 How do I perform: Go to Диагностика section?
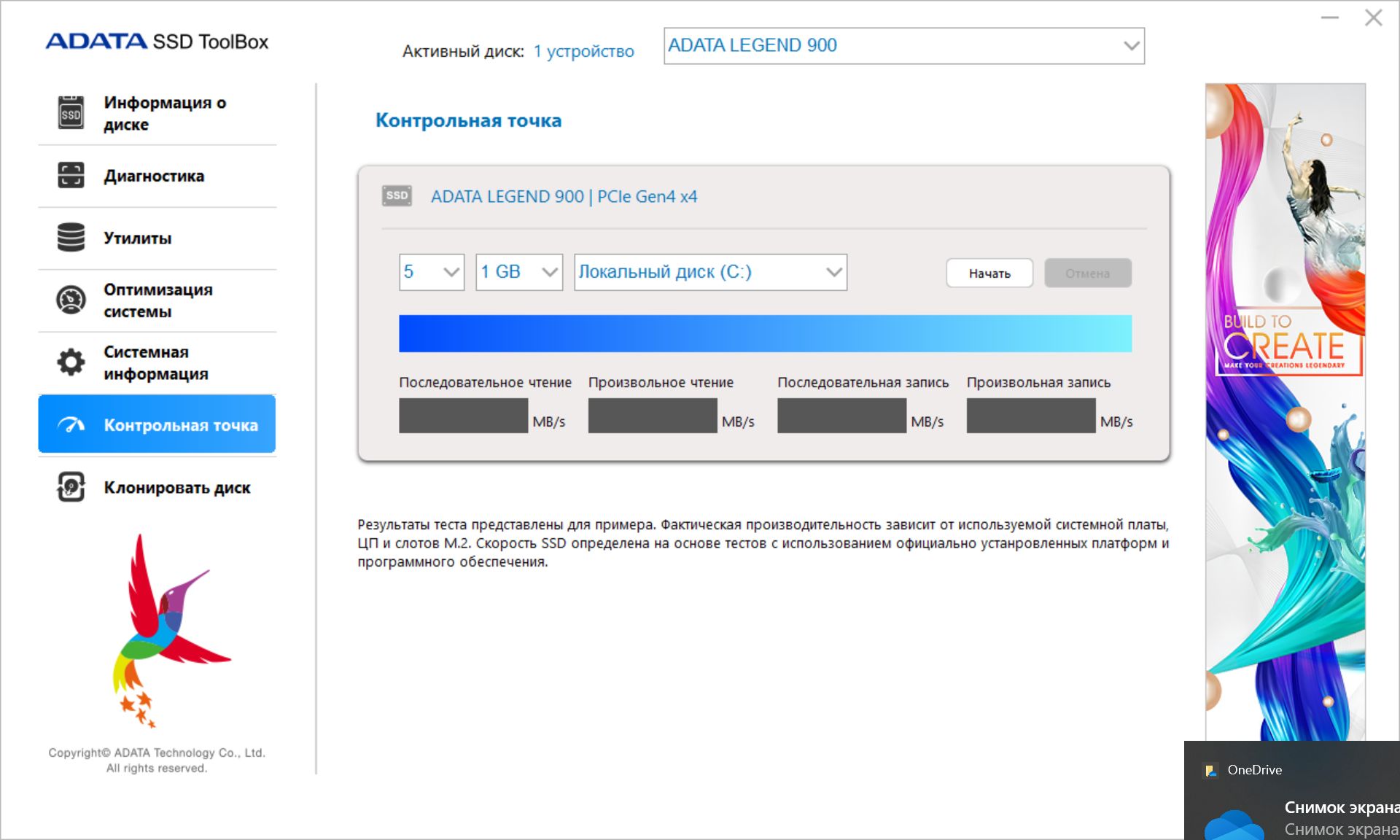[x=157, y=176]
